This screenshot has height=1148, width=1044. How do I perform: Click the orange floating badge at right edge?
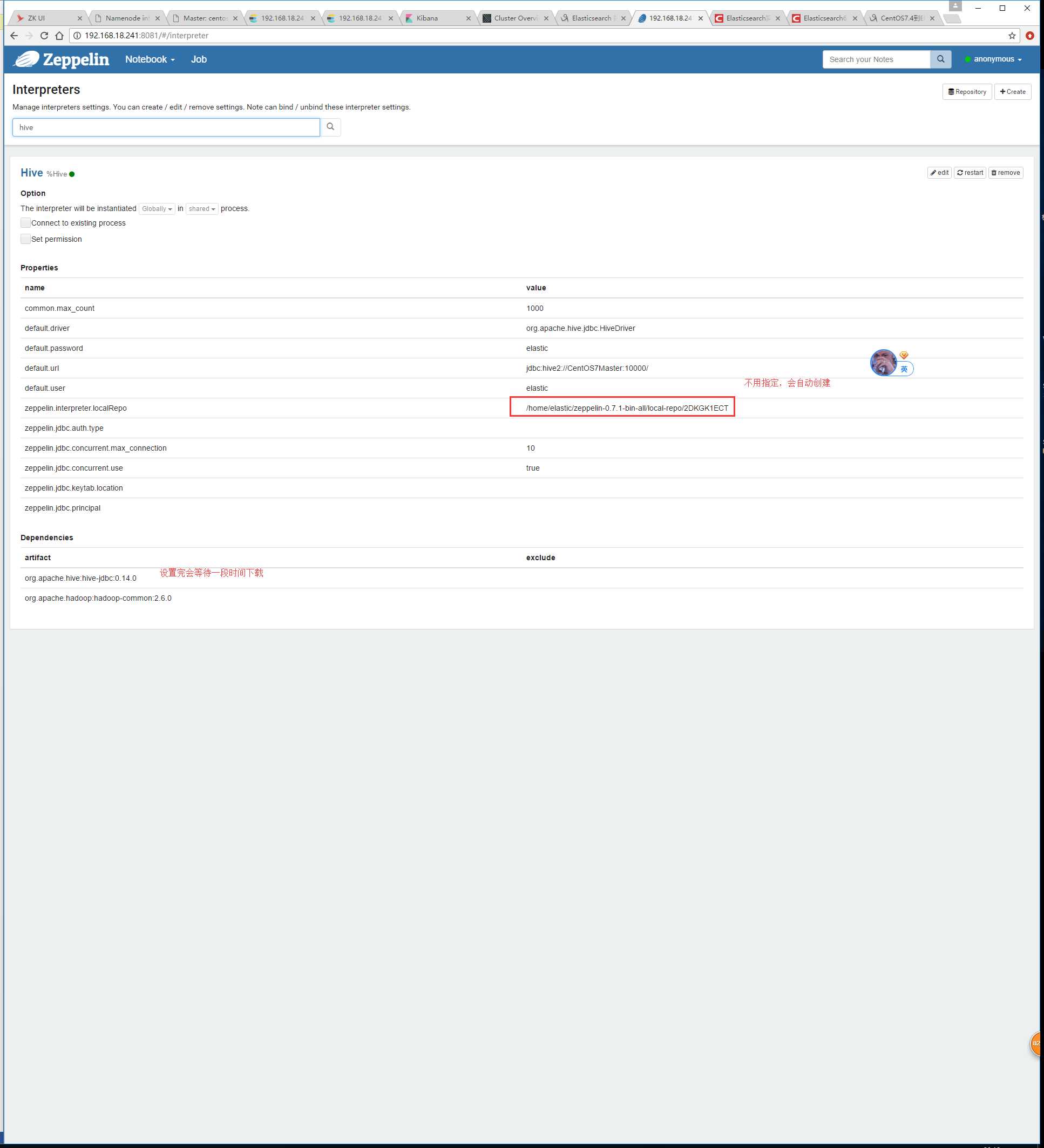coord(1036,1044)
